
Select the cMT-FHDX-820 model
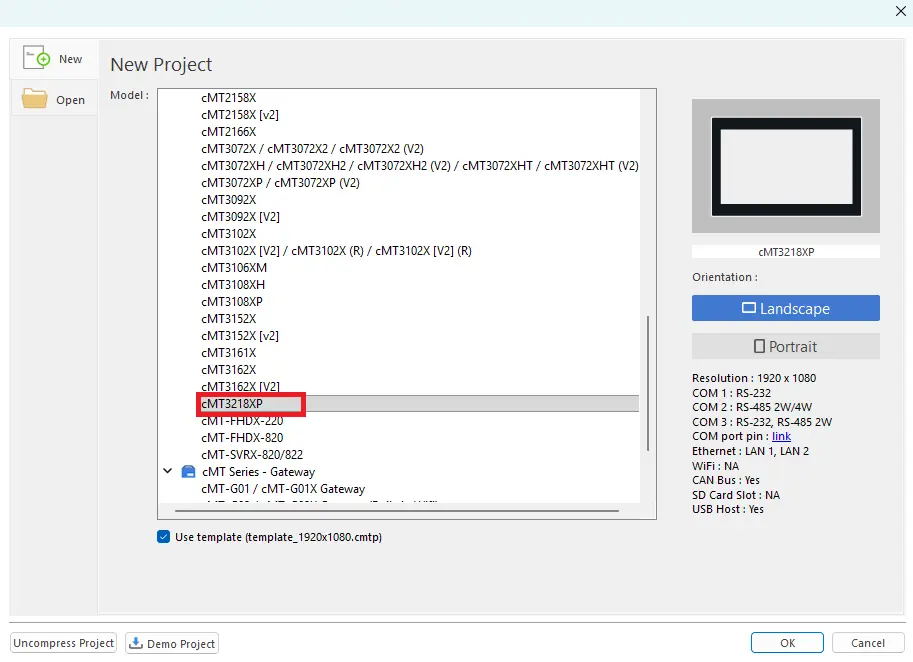point(240,437)
